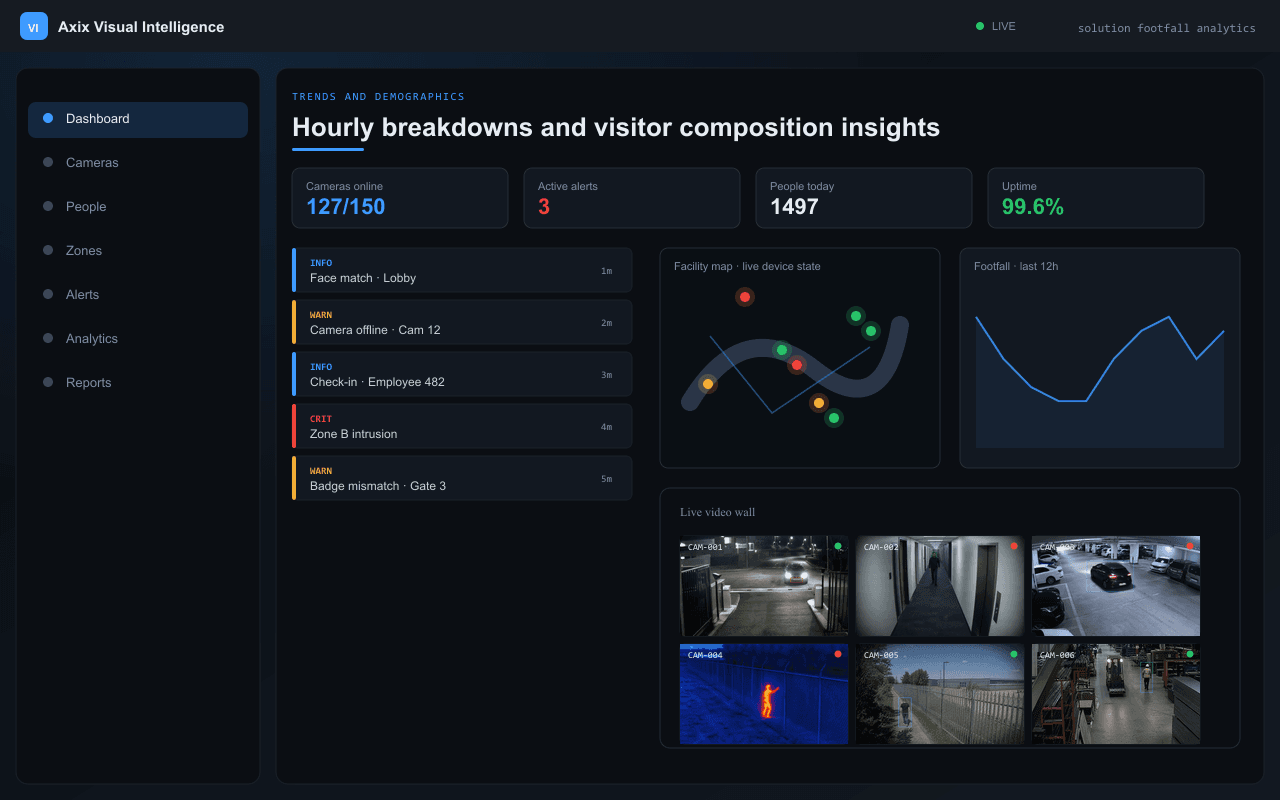1280x800 pixels.
Task: Open the CAM-005 fence line feed
Action: [x=940, y=694]
